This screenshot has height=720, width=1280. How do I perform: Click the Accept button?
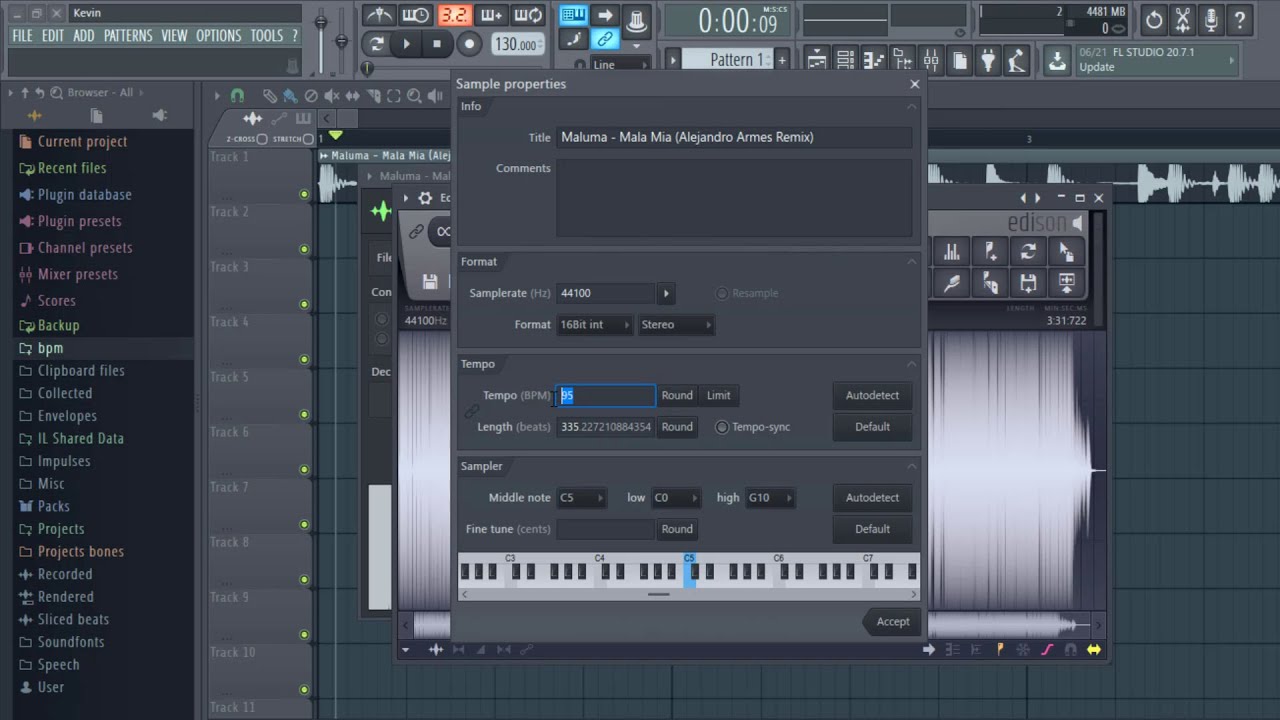(x=893, y=622)
